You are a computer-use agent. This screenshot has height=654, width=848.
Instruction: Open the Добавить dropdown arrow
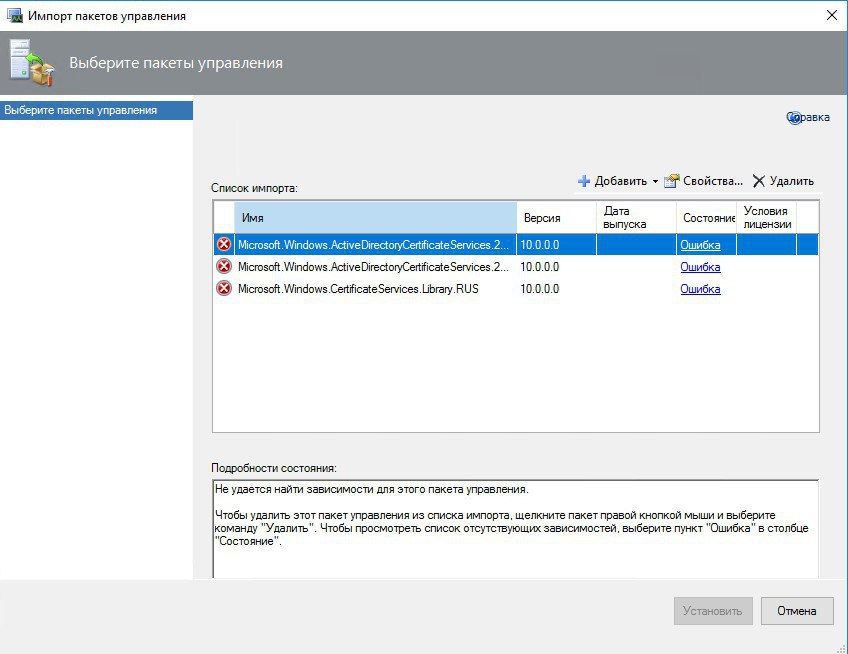tap(655, 182)
